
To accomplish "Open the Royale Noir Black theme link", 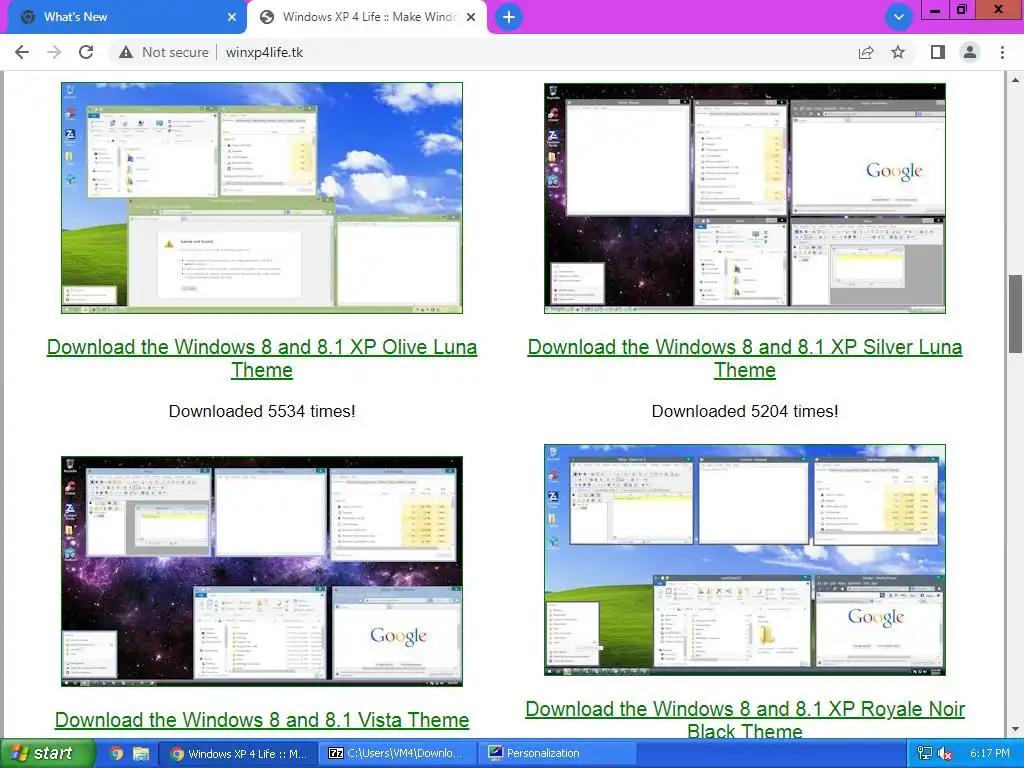I will coord(744,719).
